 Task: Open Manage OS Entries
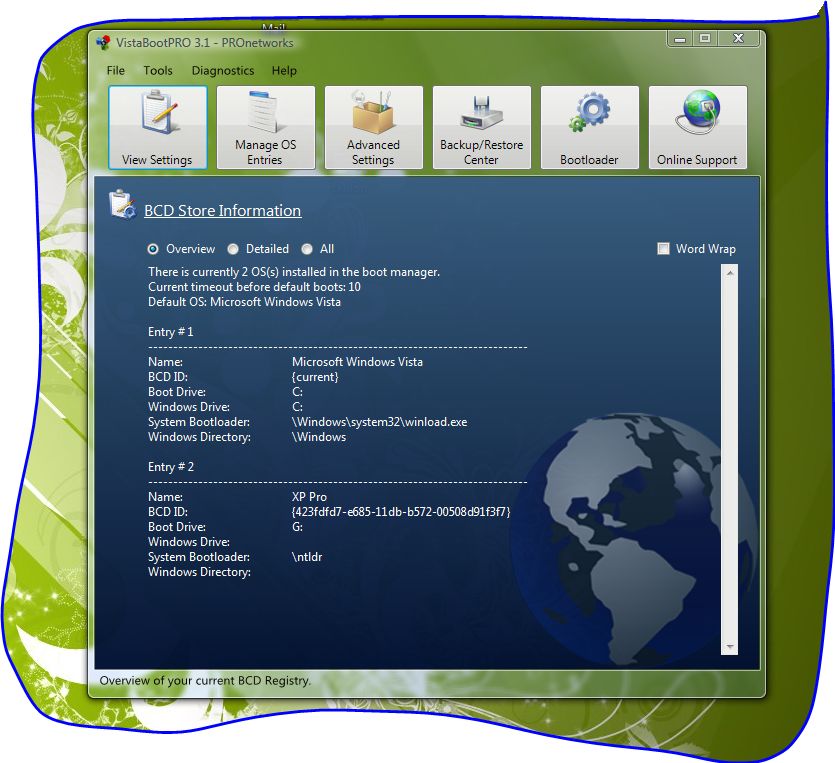(266, 128)
